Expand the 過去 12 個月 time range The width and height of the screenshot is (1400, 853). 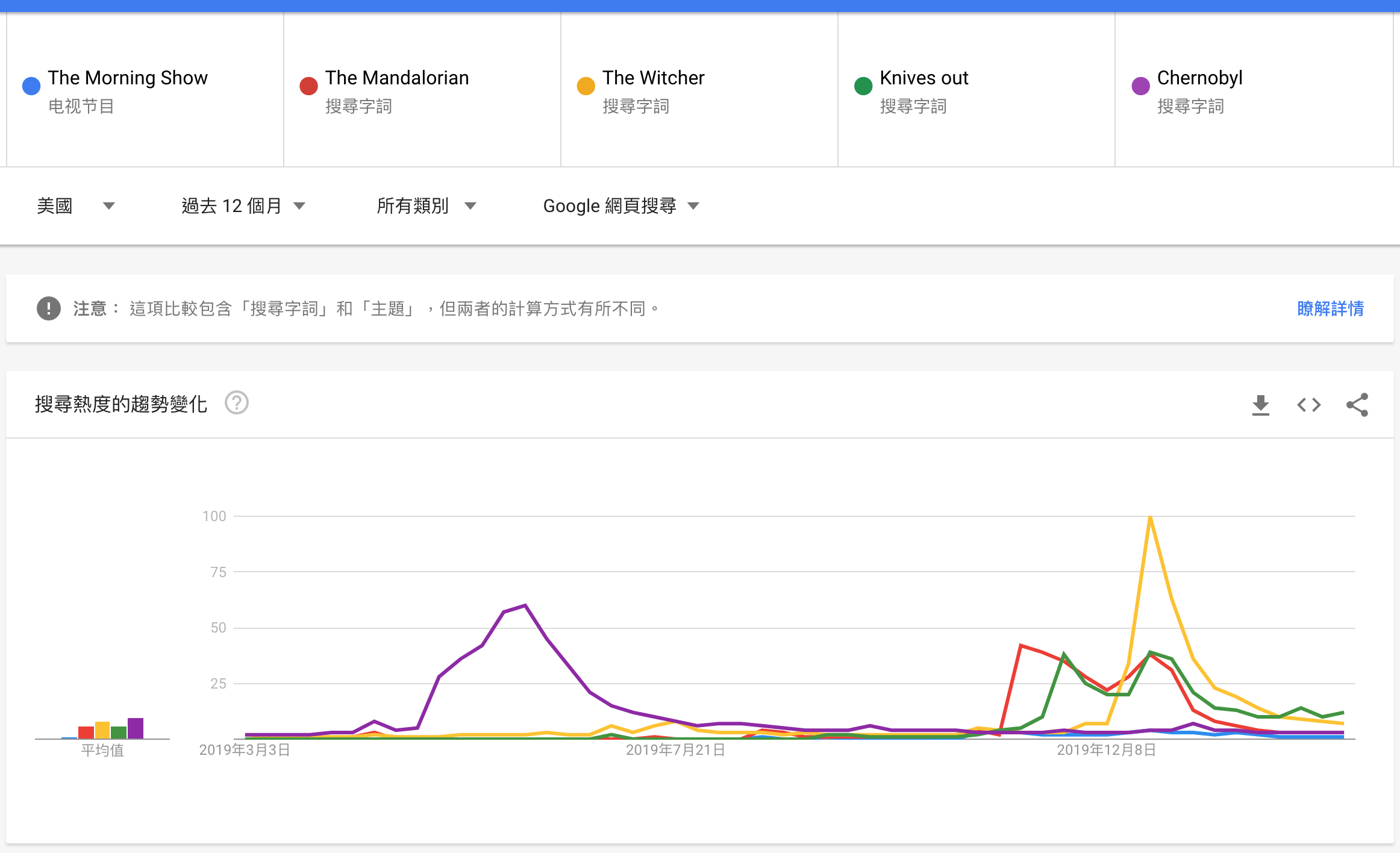point(243,206)
